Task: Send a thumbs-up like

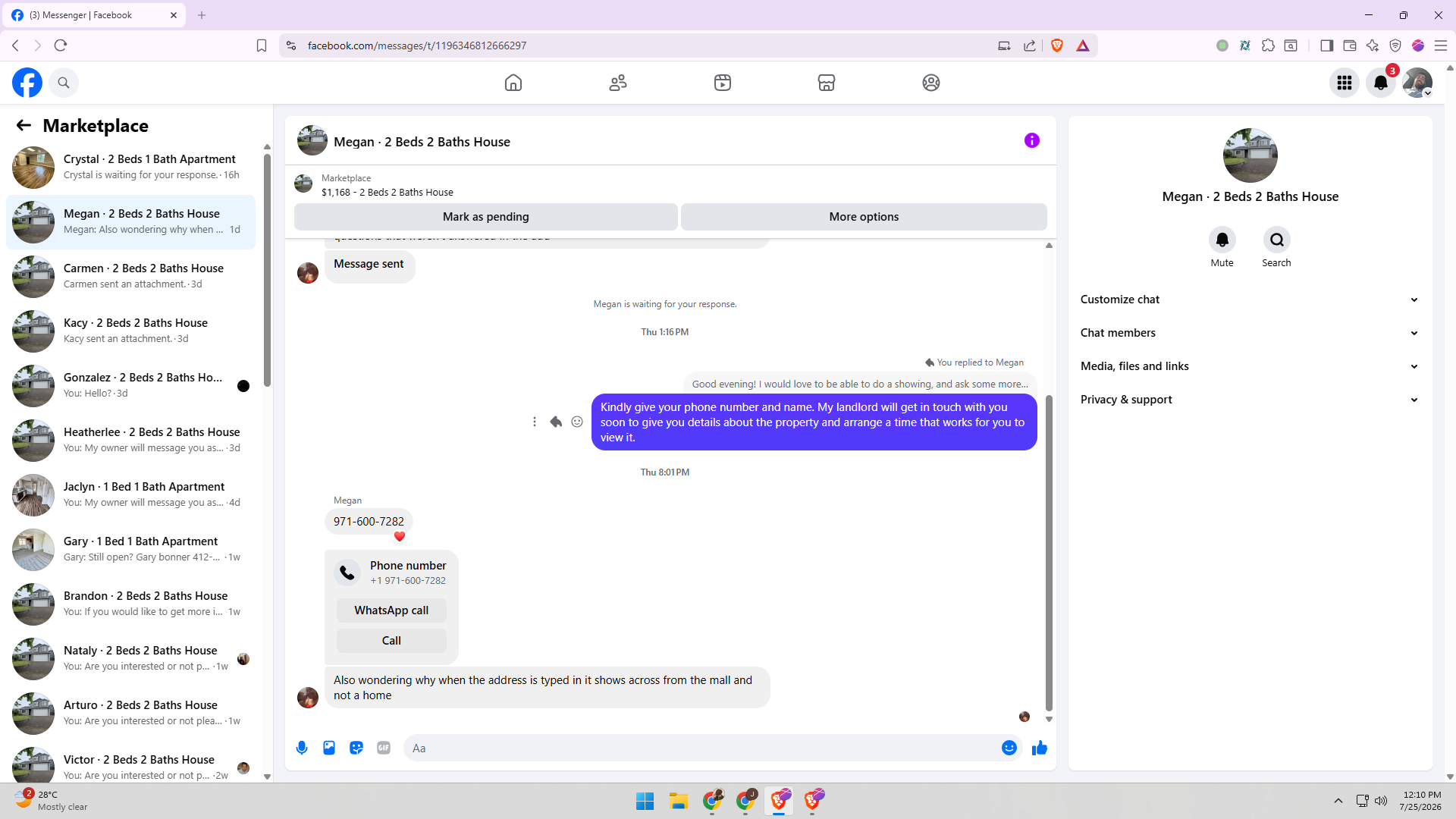Action: click(x=1039, y=748)
